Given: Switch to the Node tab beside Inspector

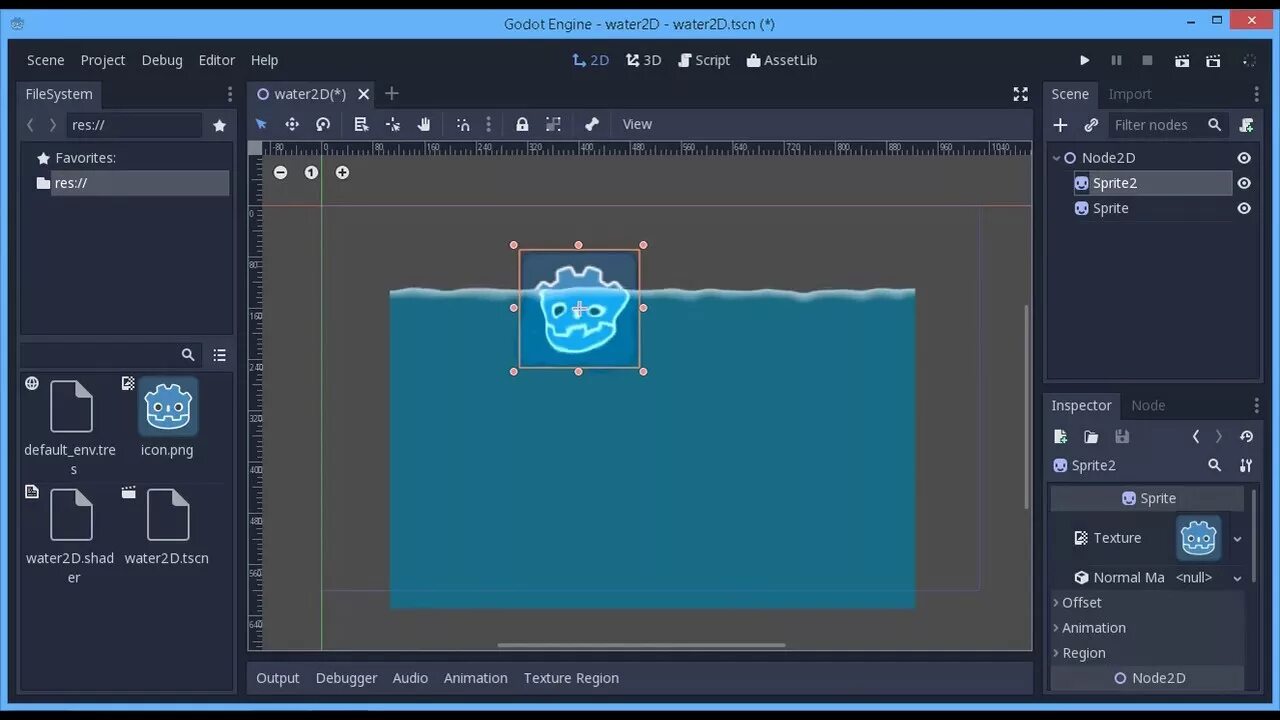Looking at the screenshot, I should coord(1148,405).
